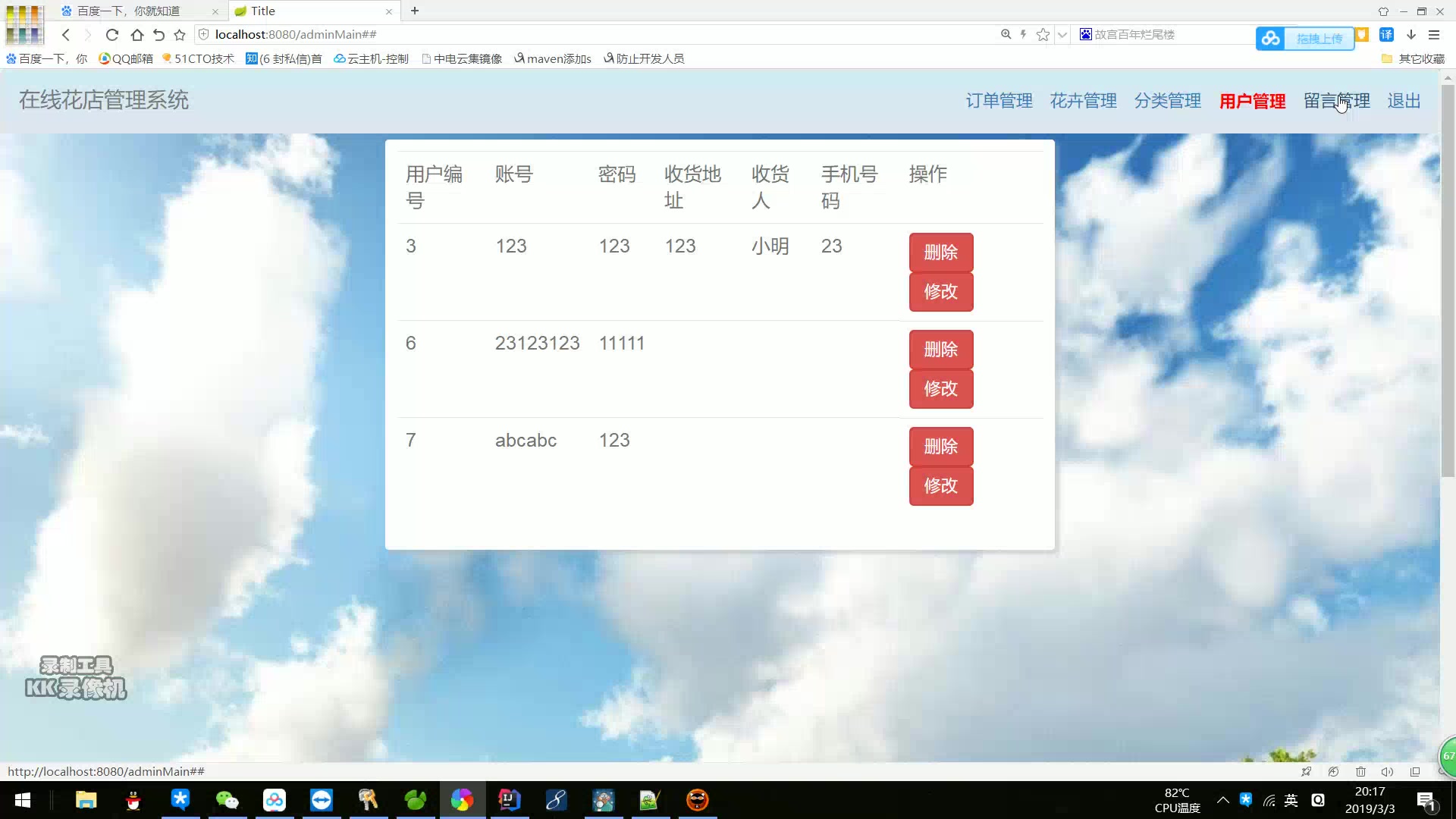Toggle the bookmark star in the address bar

1042,34
